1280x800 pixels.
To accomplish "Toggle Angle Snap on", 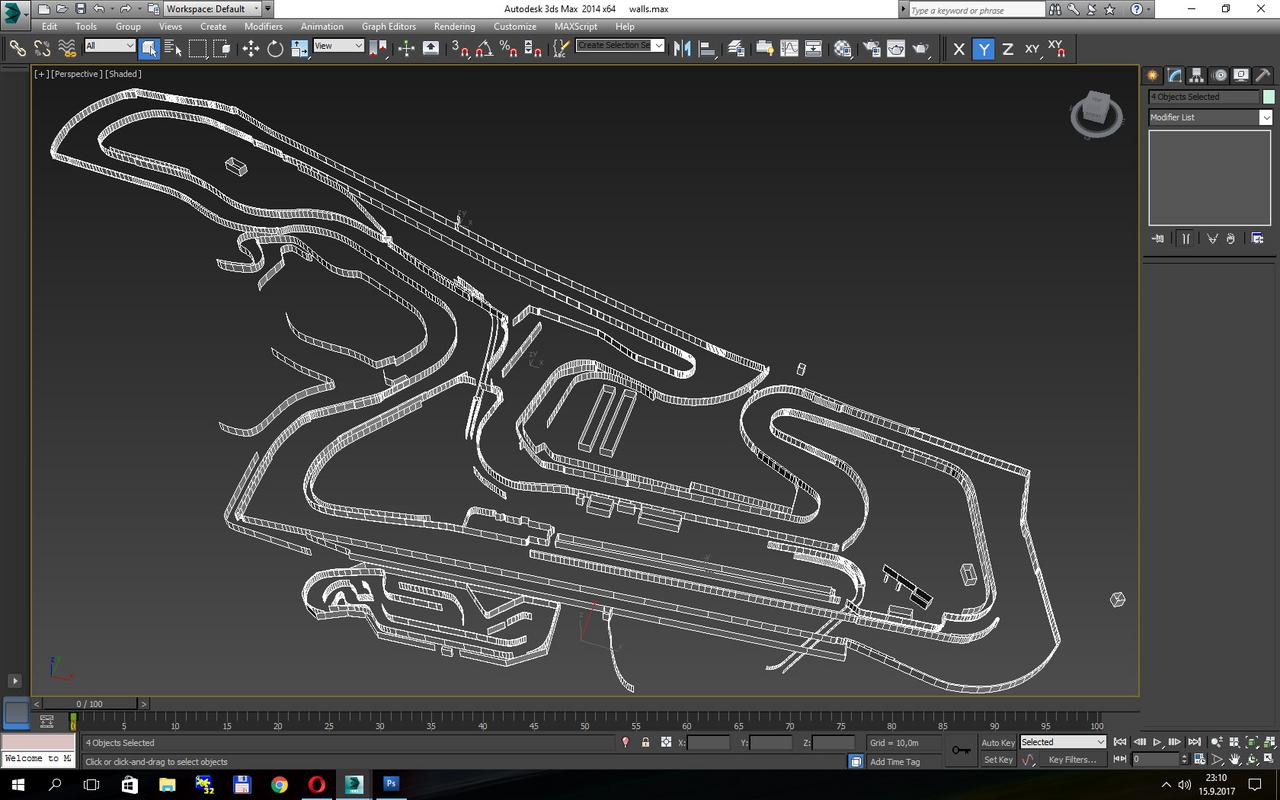I will click(484, 48).
